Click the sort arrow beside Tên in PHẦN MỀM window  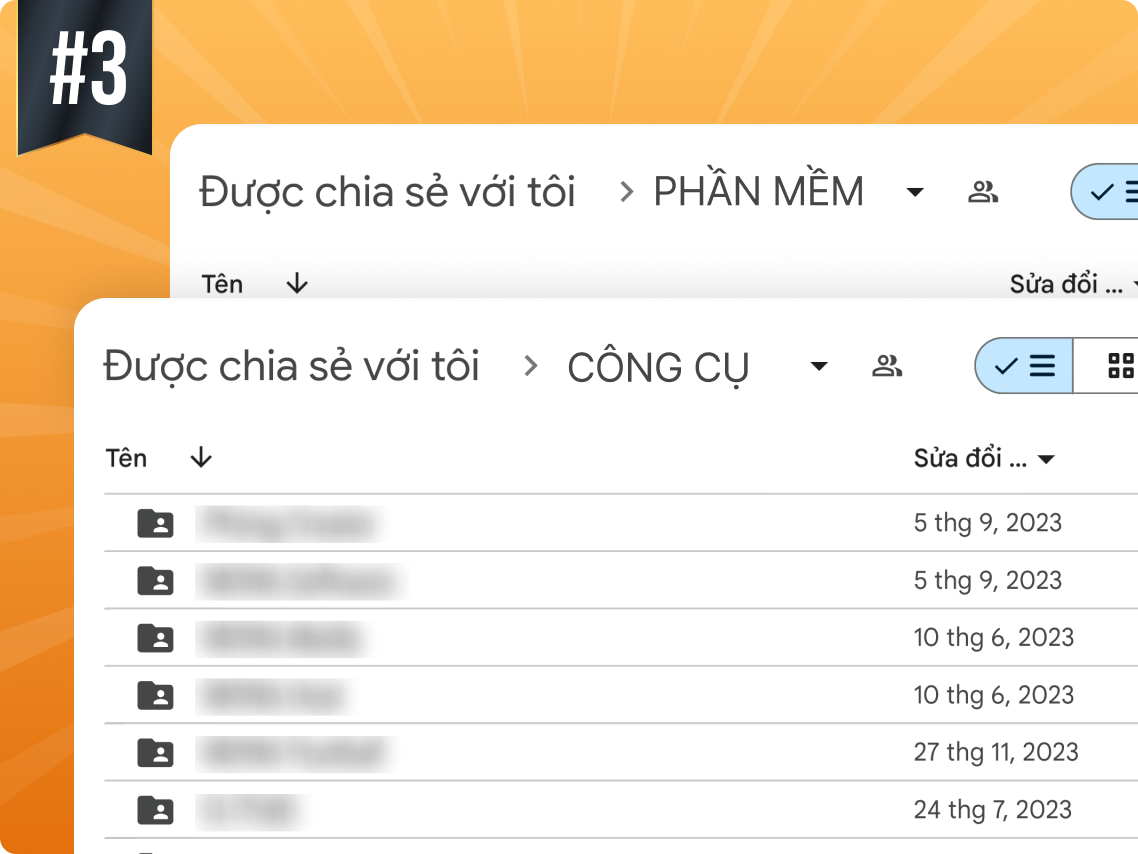click(x=296, y=284)
